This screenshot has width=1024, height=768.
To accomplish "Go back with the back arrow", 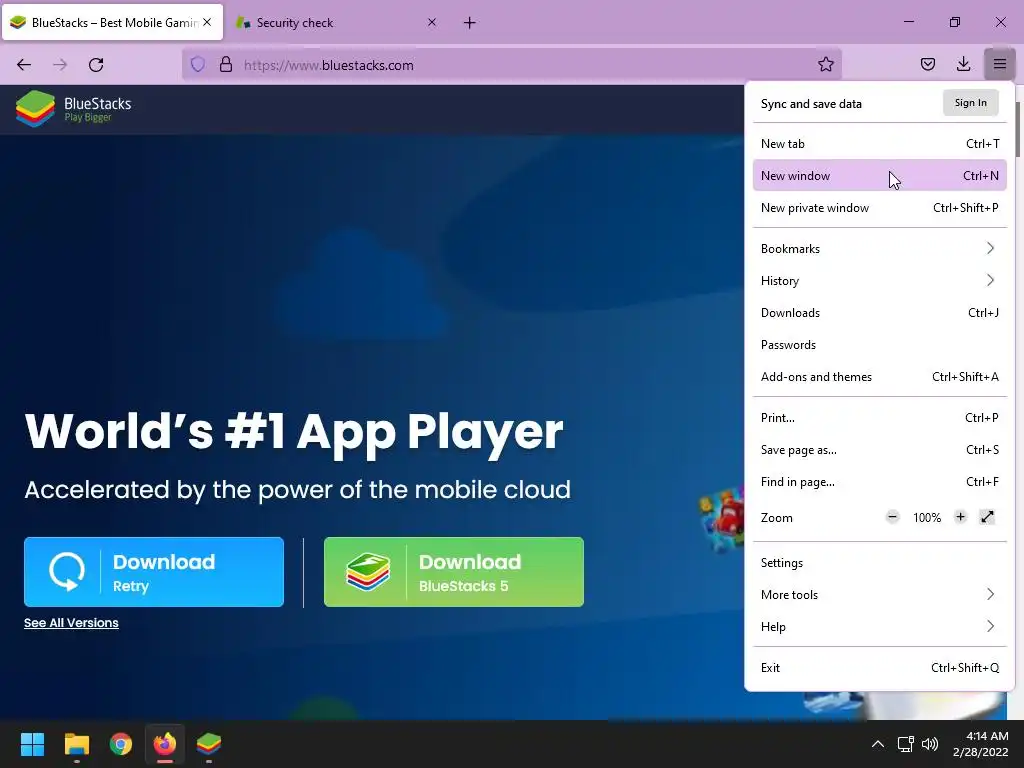I will tap(24, 65).
